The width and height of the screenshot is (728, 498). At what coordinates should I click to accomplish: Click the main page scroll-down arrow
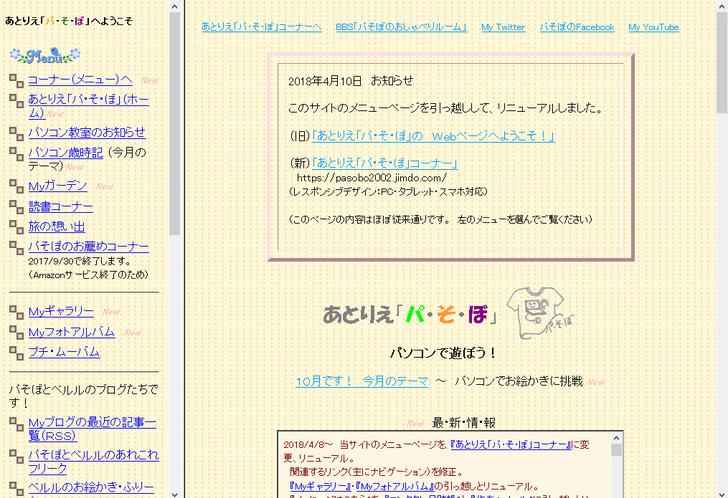click(721, 490)
